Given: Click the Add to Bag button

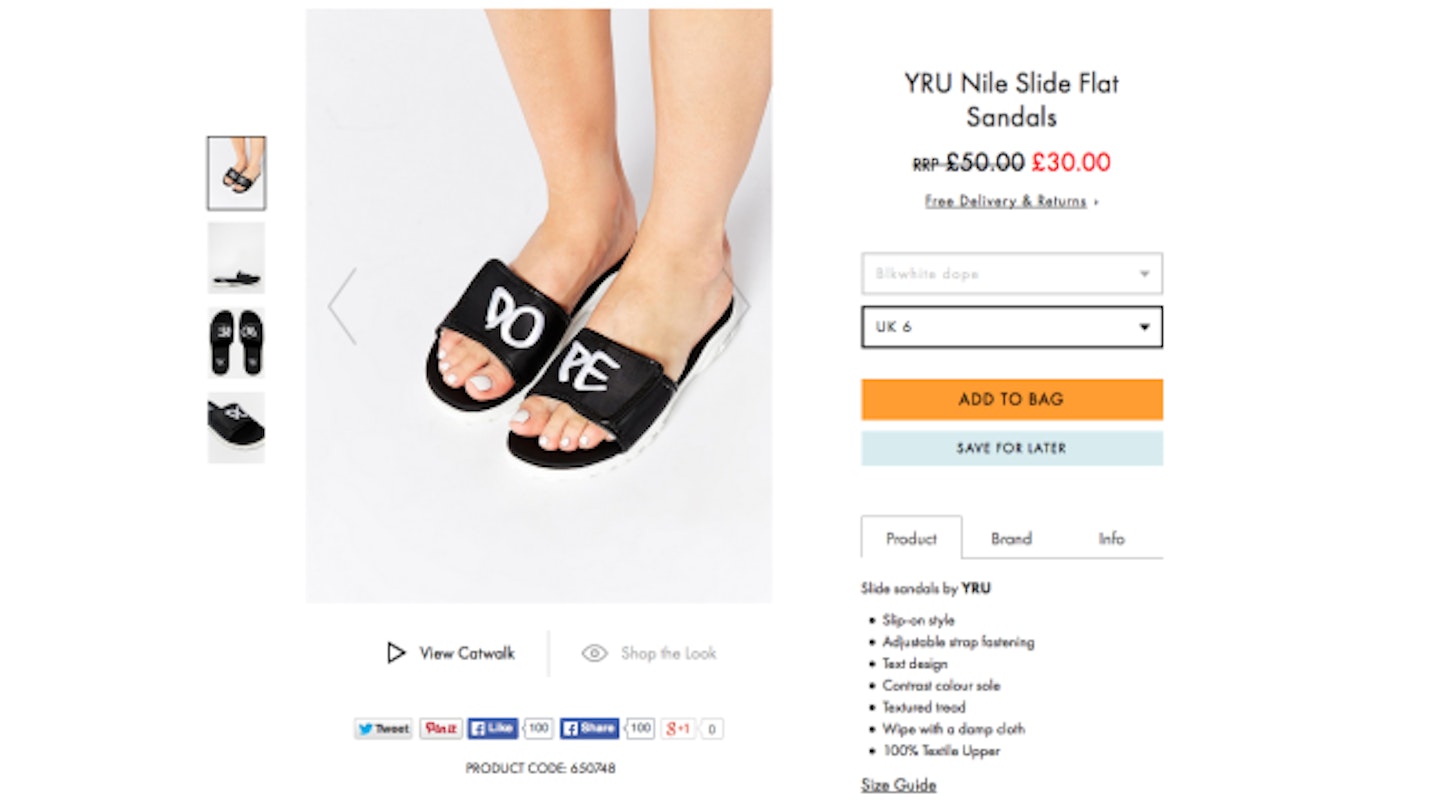Looking at the screenshot, I should click(1012, 399).
